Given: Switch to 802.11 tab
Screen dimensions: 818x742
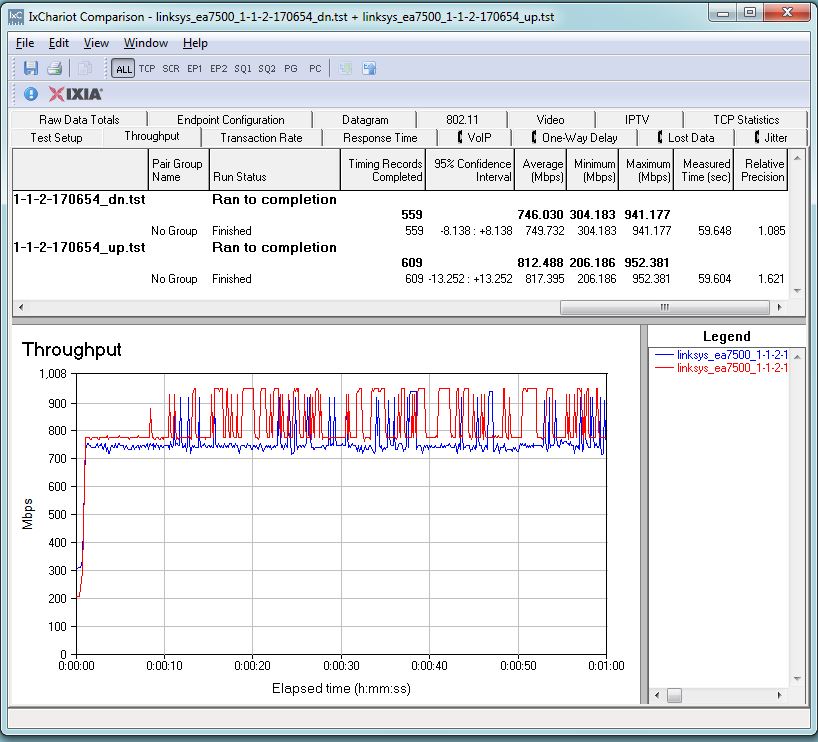Looking at the screenshot, I should (x=462, y=120).
